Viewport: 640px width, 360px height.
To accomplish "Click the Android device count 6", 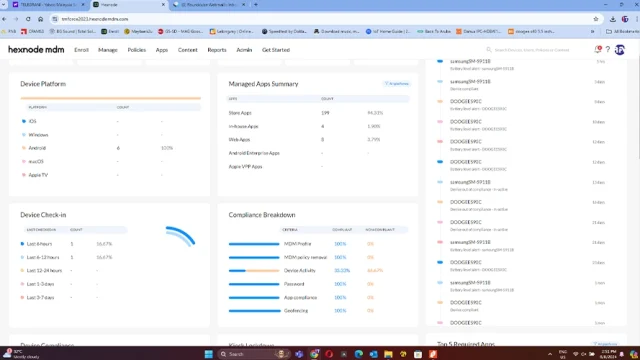I will (x=118, y=148).
